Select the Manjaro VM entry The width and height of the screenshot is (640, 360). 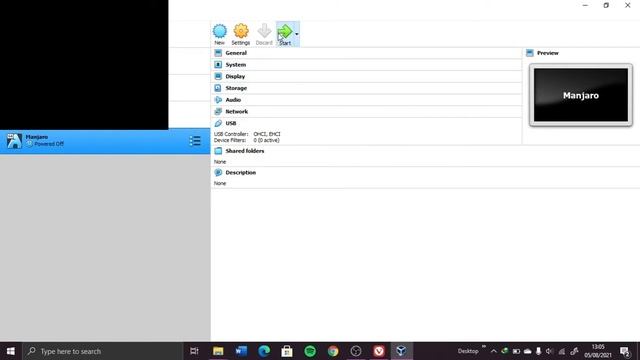click(x=105, y=141)
